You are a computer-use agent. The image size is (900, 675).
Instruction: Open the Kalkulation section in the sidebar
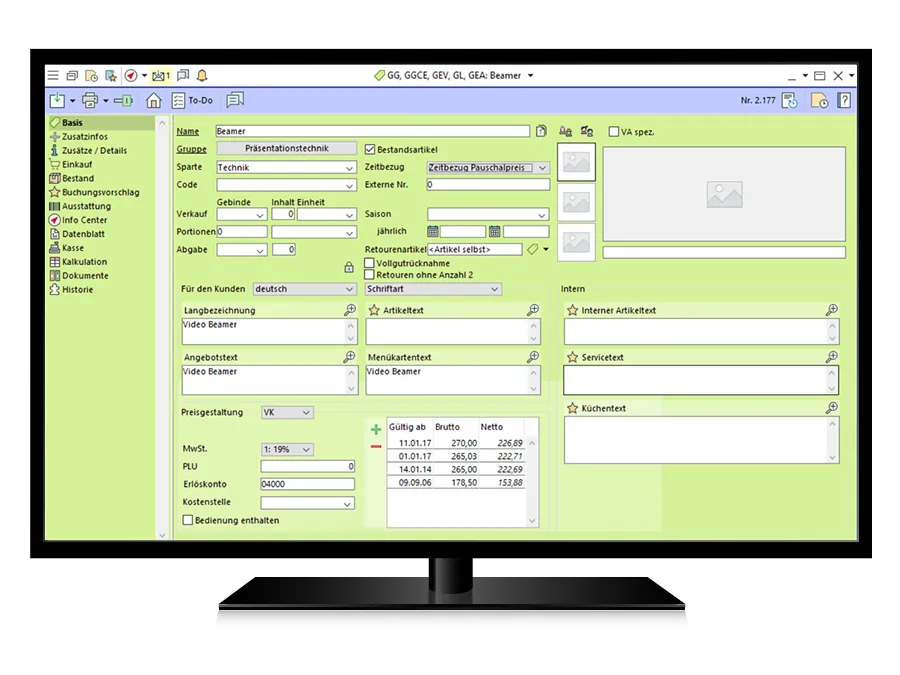click(x=84, y=262)
